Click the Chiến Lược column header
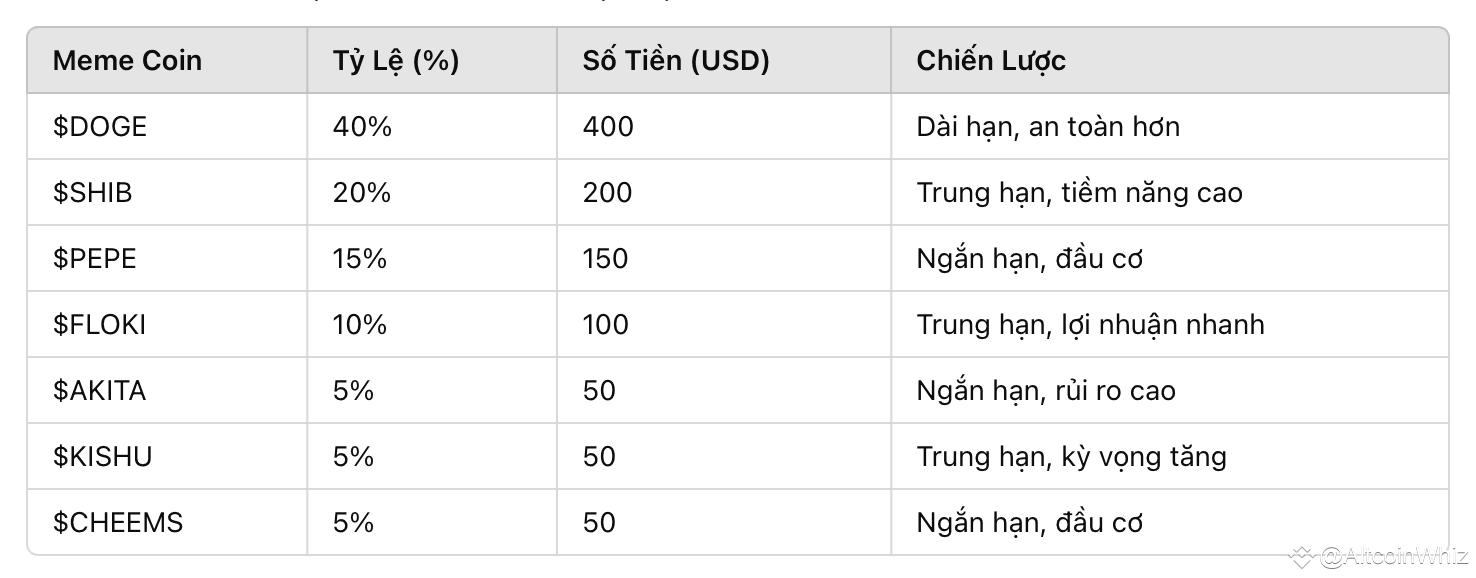This screenshot has height=578, width=1476. tap(1170, 61)
